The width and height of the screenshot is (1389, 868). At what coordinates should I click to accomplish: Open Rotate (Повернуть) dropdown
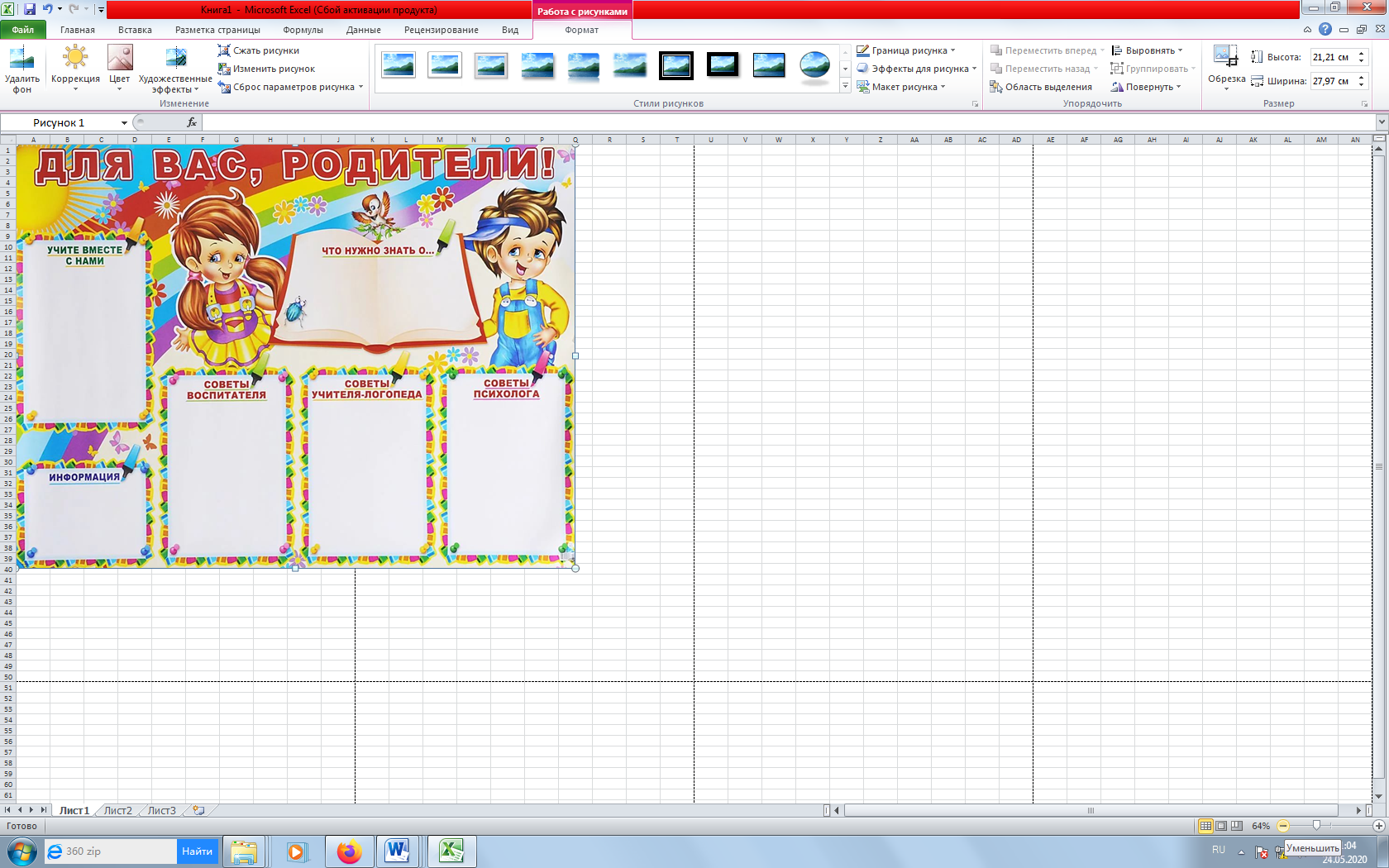point(1146,87)
